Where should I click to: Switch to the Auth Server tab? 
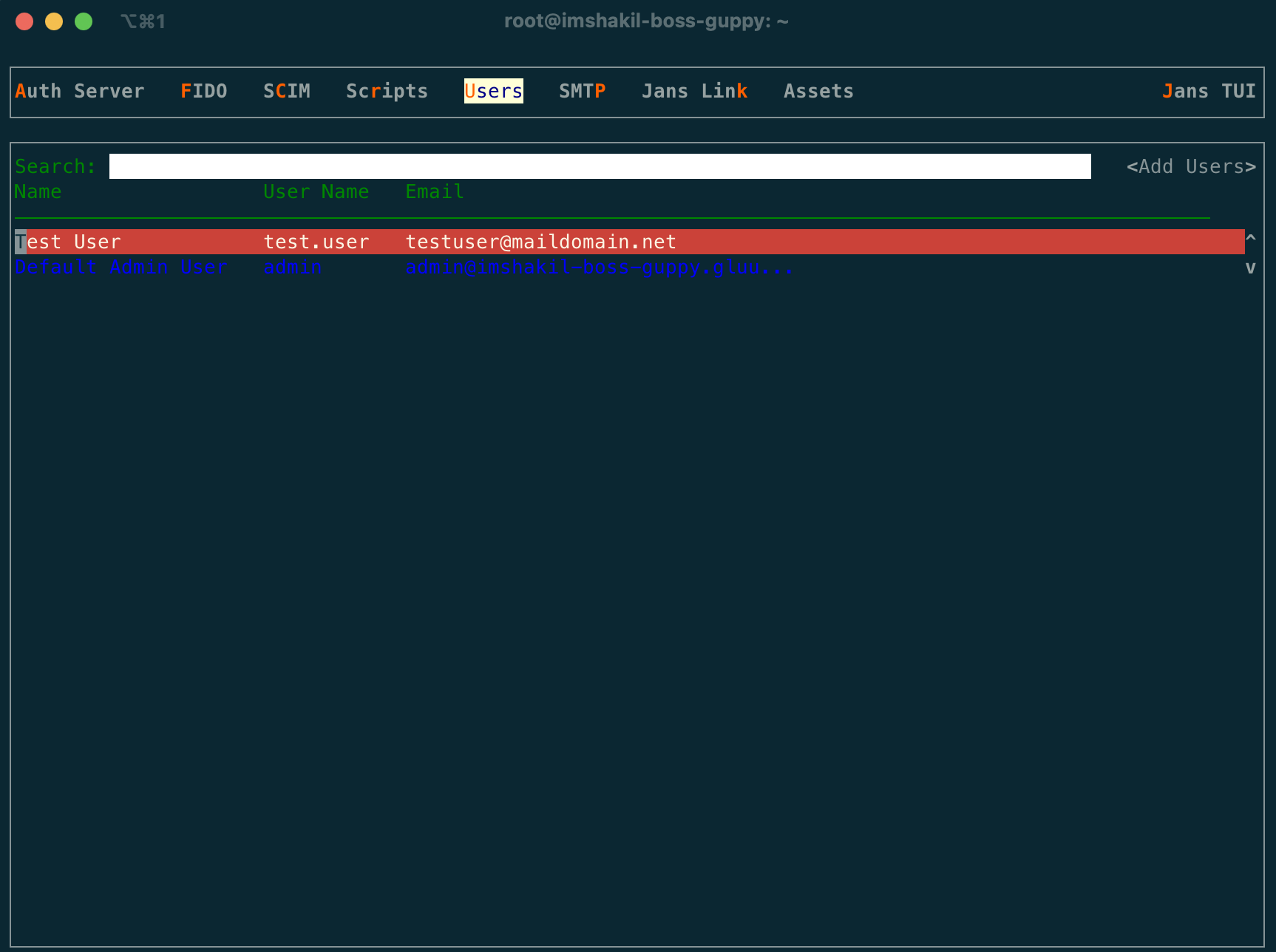tap(80, 91)
